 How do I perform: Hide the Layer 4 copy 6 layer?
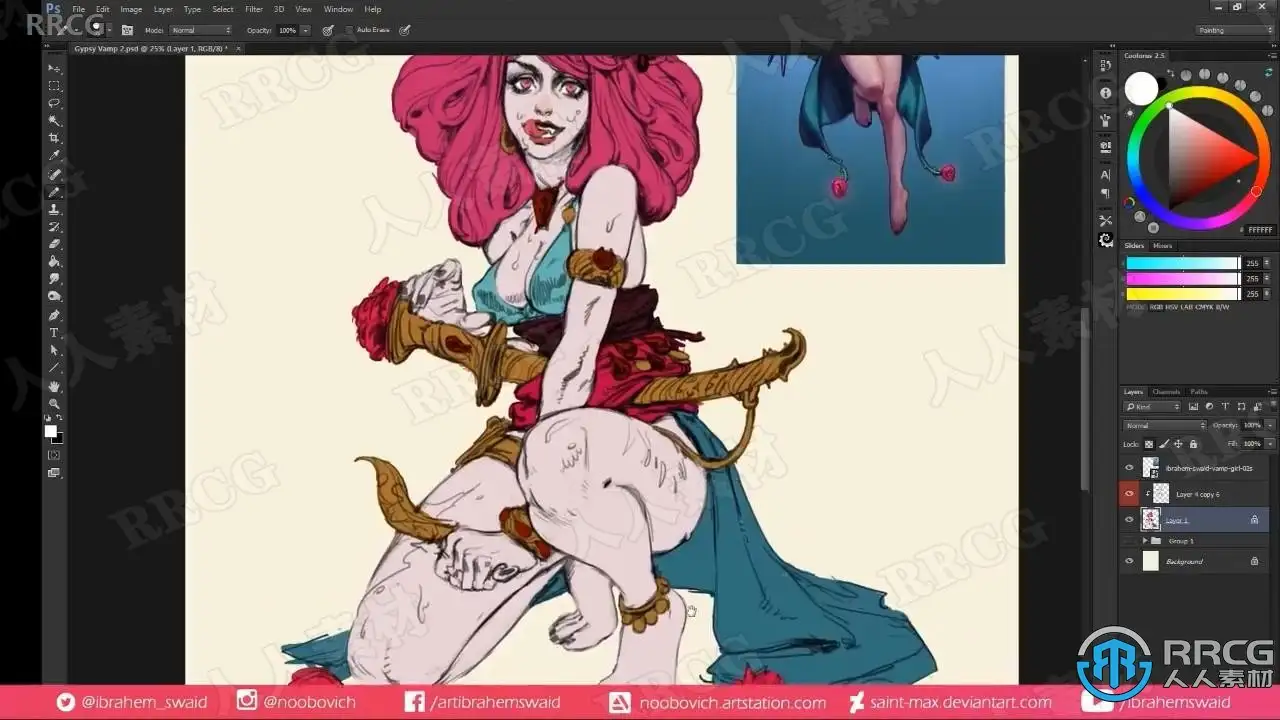click(x=1129, y=494)
